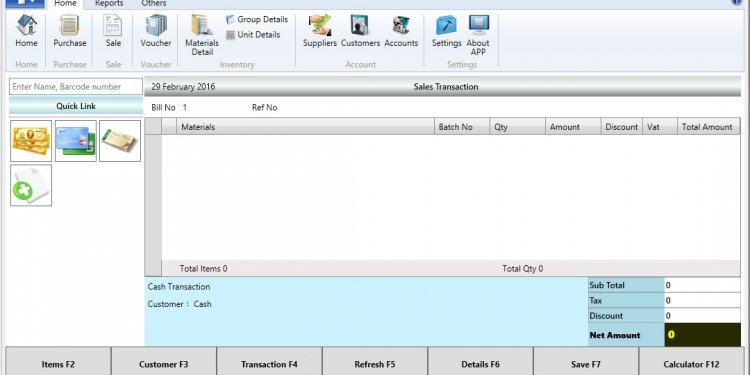Image resolution: width=750 pixels, height=375 pixels.
Task: Open the Voucher icon
Action: tap(156, 31)
